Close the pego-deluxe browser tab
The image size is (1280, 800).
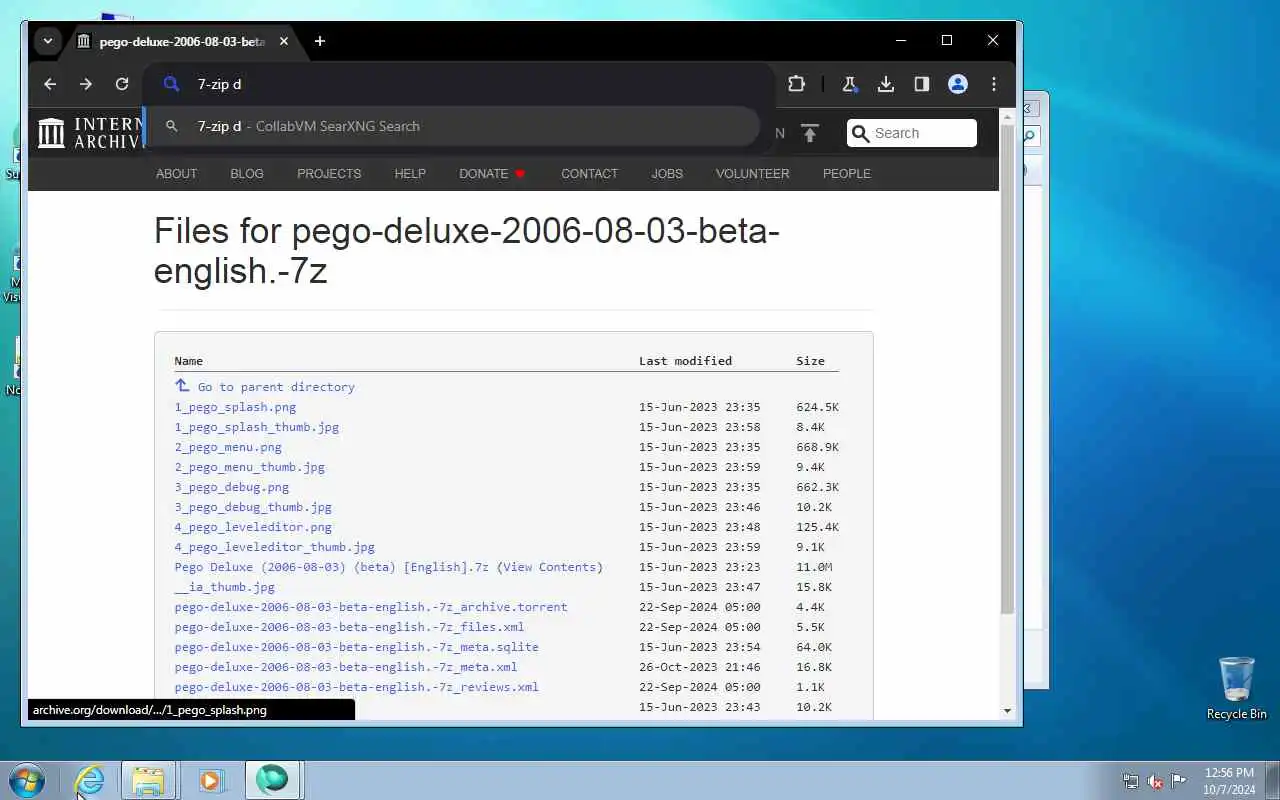point(284,41)
